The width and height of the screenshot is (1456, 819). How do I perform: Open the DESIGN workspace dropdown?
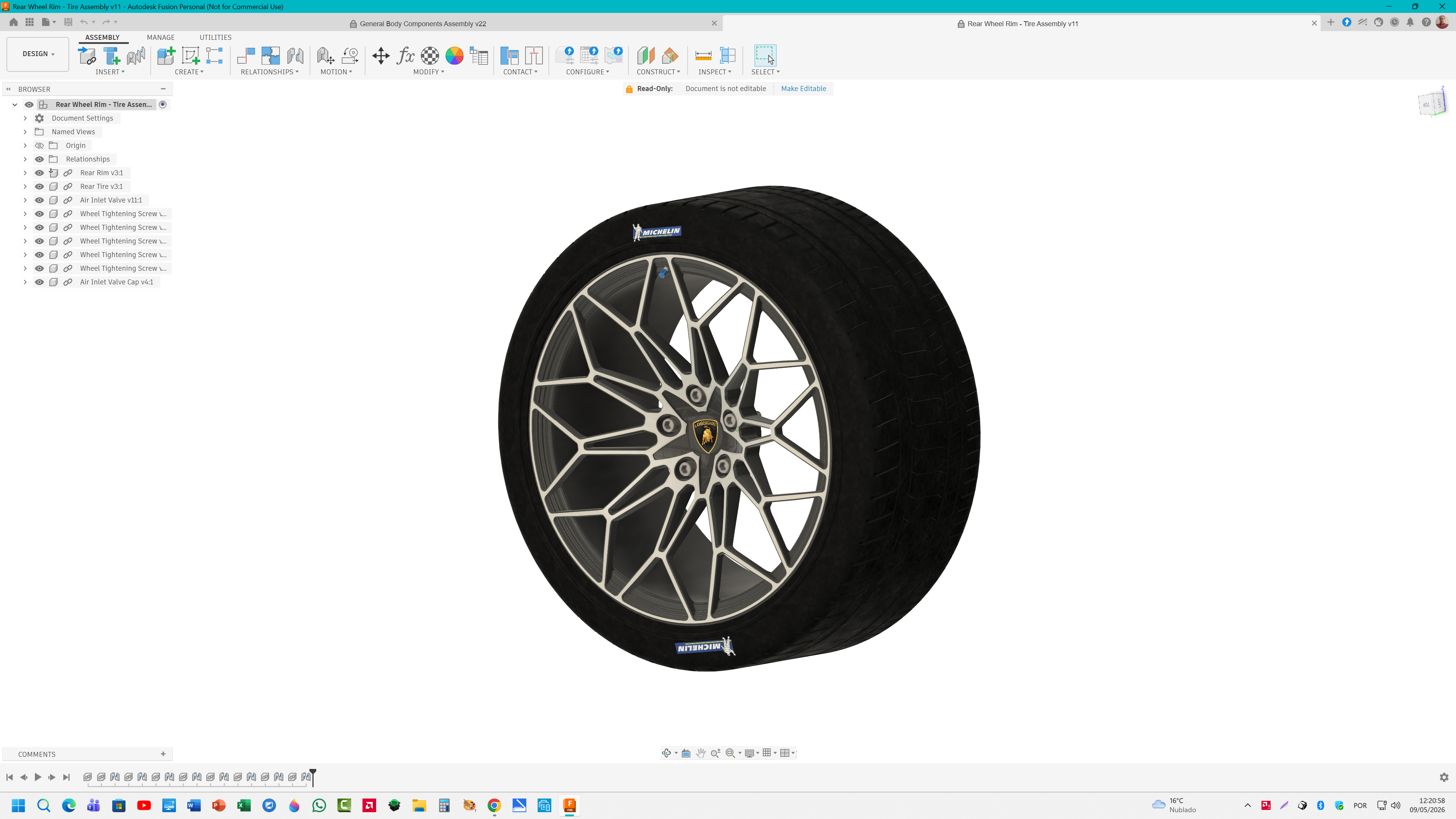38,54
